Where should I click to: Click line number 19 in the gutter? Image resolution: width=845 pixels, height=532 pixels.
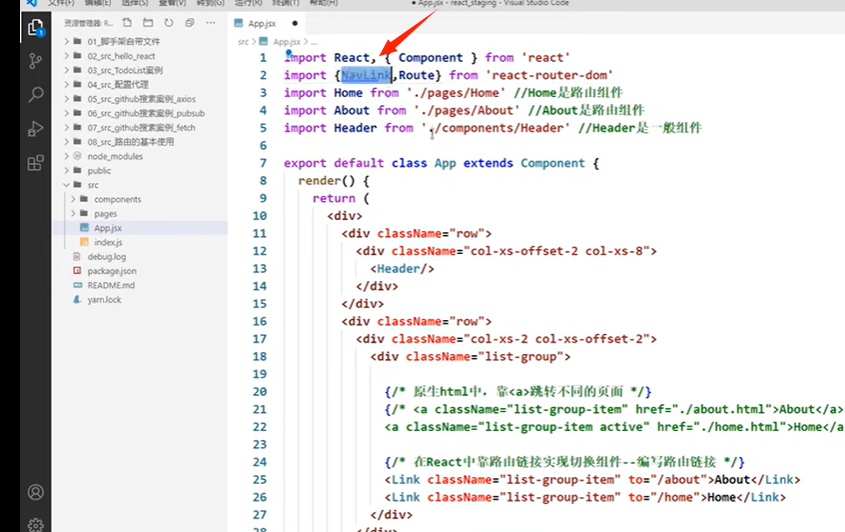[260, 374]
